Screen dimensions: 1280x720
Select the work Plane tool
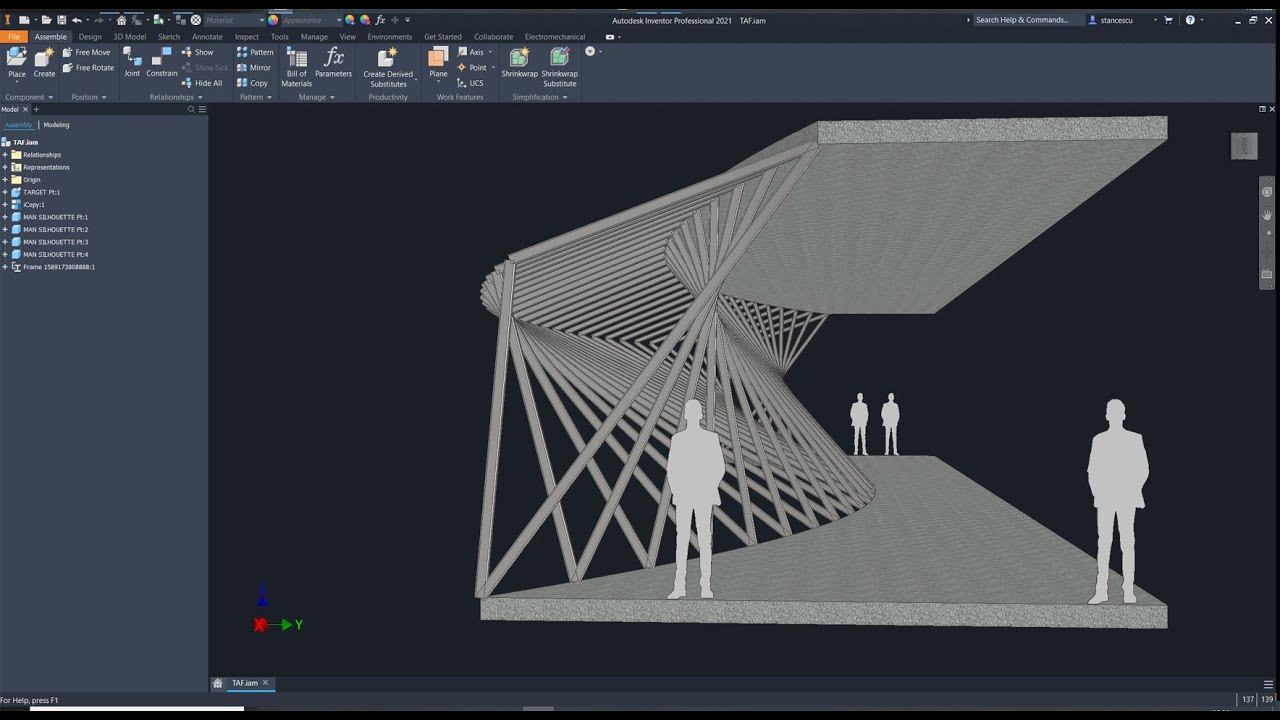point(438,62)
